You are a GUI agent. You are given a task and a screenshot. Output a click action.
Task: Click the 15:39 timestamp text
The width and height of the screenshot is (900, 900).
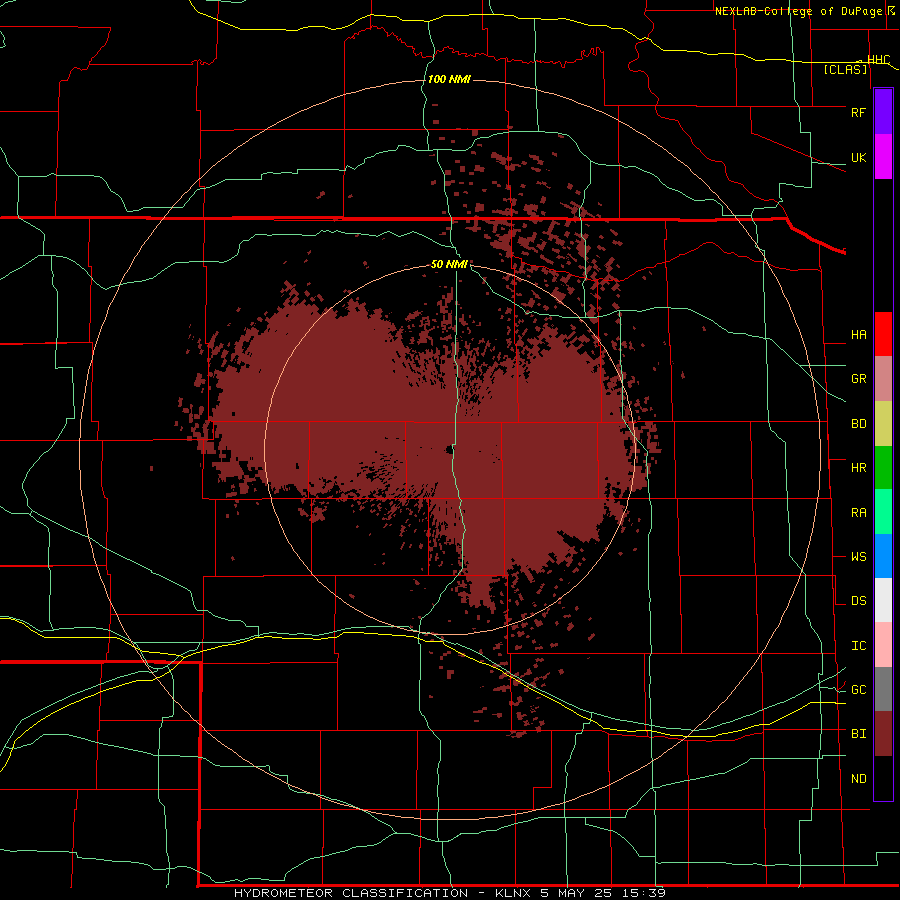pos(646,893)
